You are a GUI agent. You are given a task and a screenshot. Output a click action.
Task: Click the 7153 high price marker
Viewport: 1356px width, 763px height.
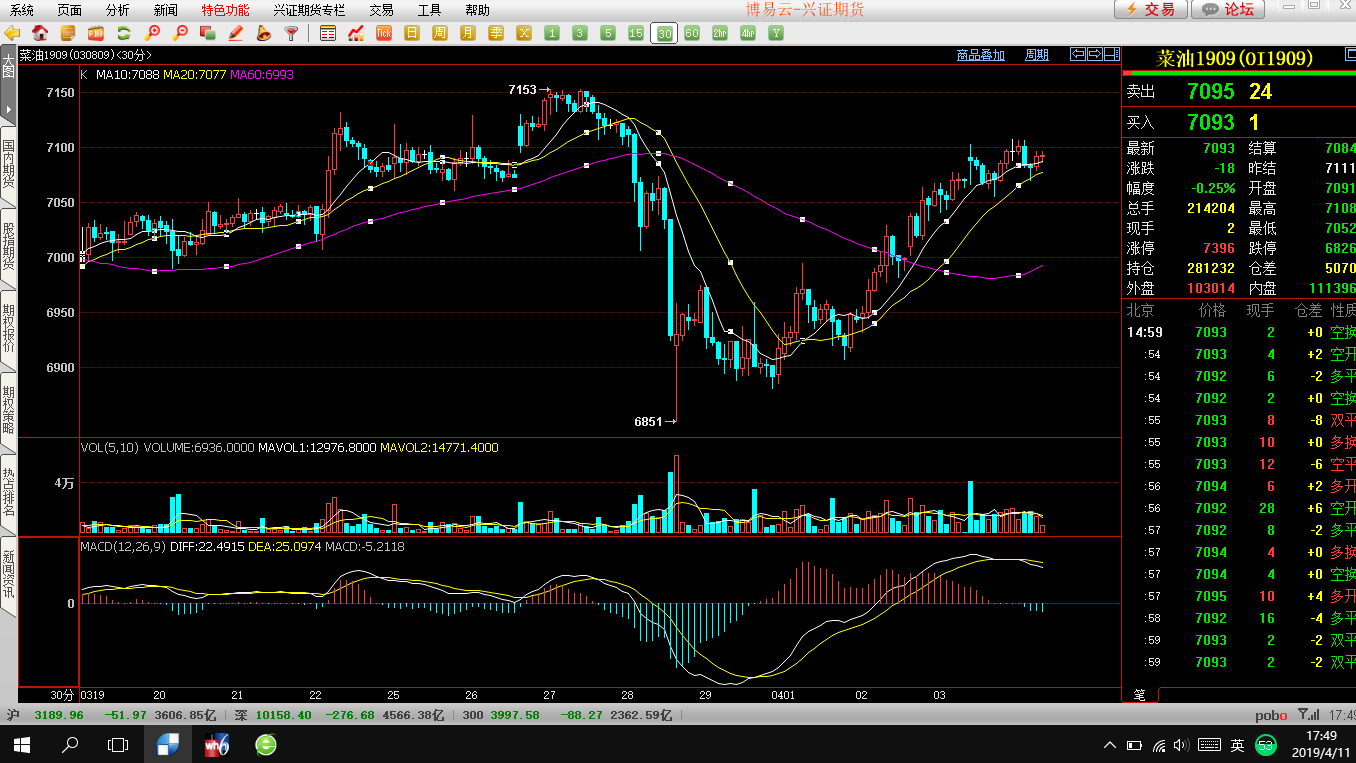point(522,90)
